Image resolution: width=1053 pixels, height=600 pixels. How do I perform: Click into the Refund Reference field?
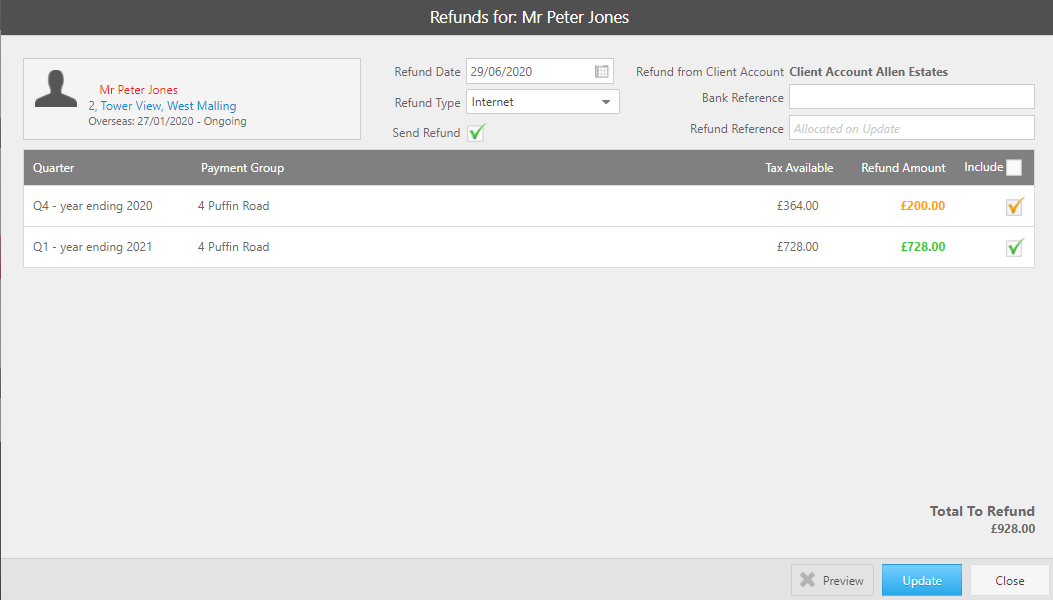tap(911, 128)
